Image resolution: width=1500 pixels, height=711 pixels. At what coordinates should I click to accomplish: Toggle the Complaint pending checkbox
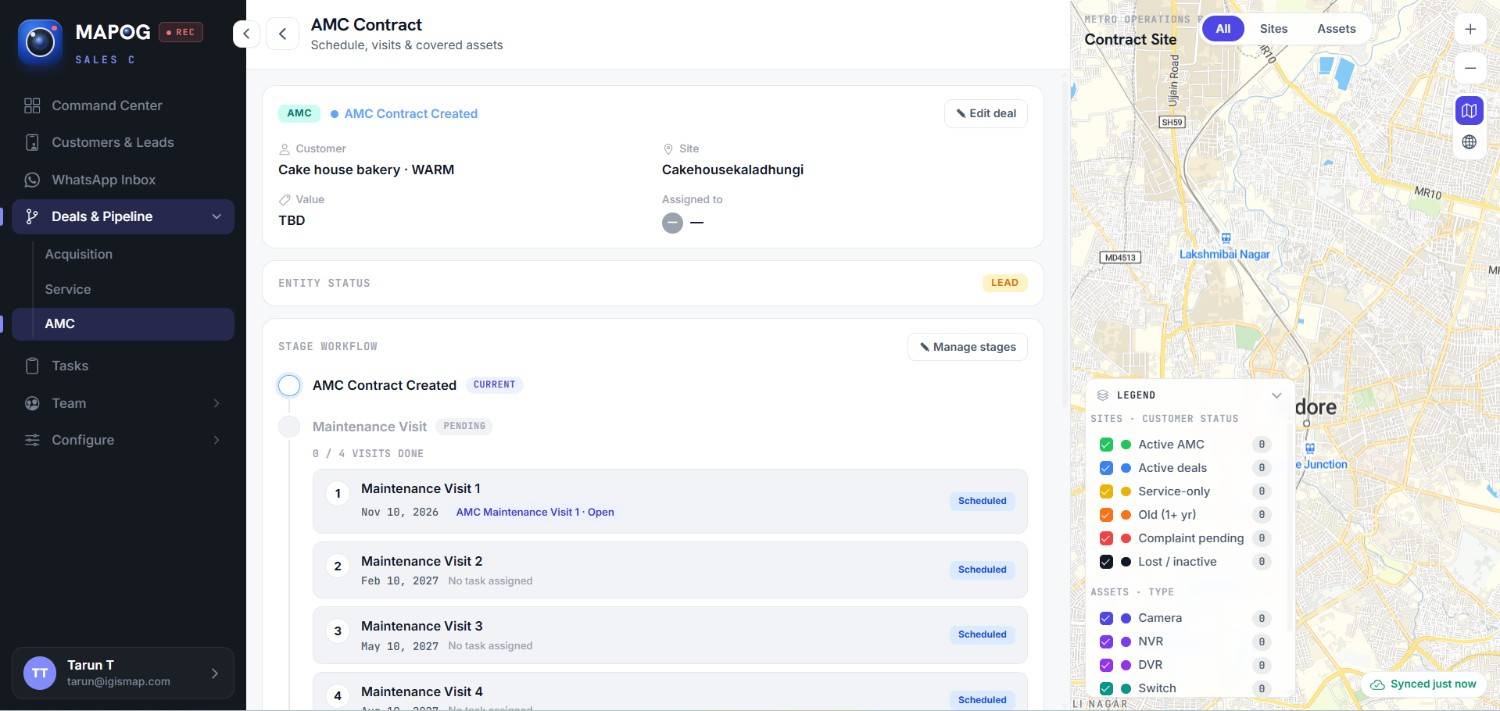click(1106, 538)
